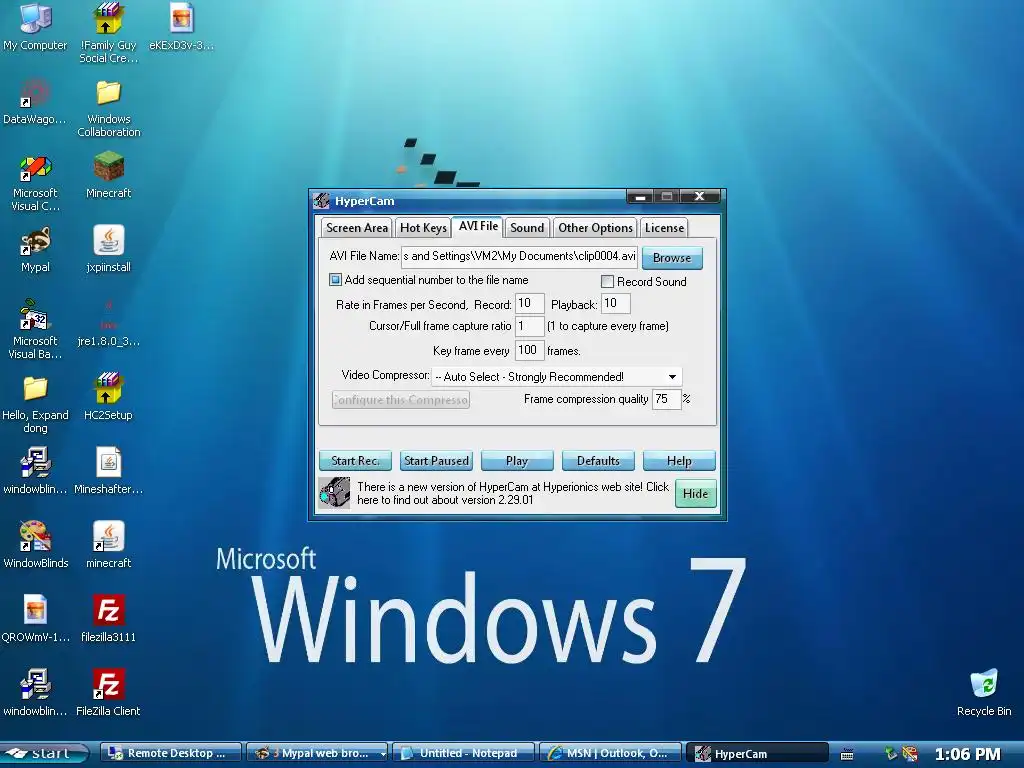1024x768 pixels.
Task: Click Record frames per second field
Action: pos(529,303)
